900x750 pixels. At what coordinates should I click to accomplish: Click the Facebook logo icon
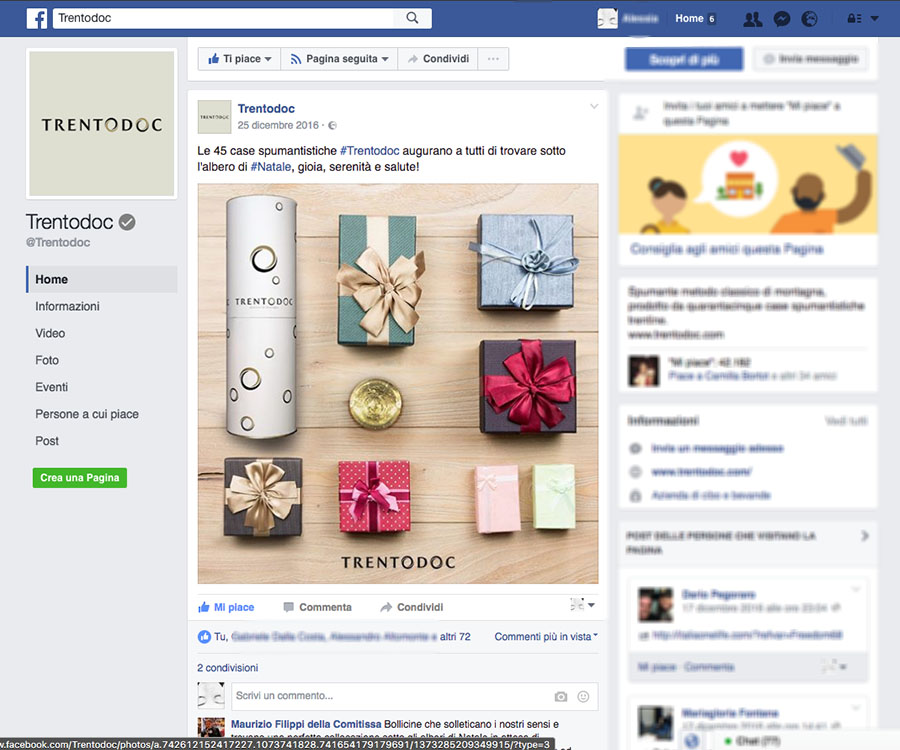[37, 18]
